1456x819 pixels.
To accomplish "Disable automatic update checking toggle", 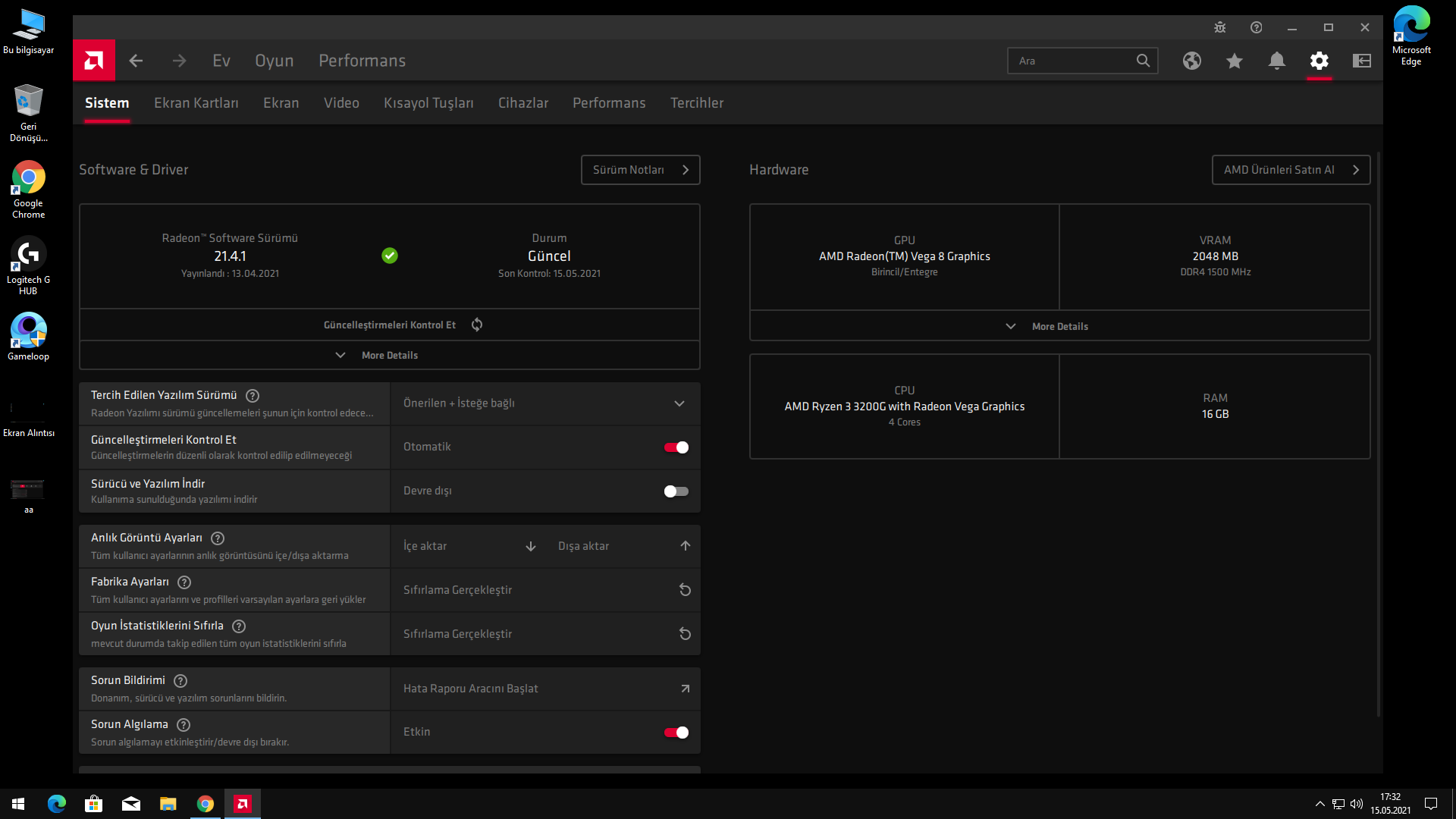I will pyautogui.click(x=676, y=447).
